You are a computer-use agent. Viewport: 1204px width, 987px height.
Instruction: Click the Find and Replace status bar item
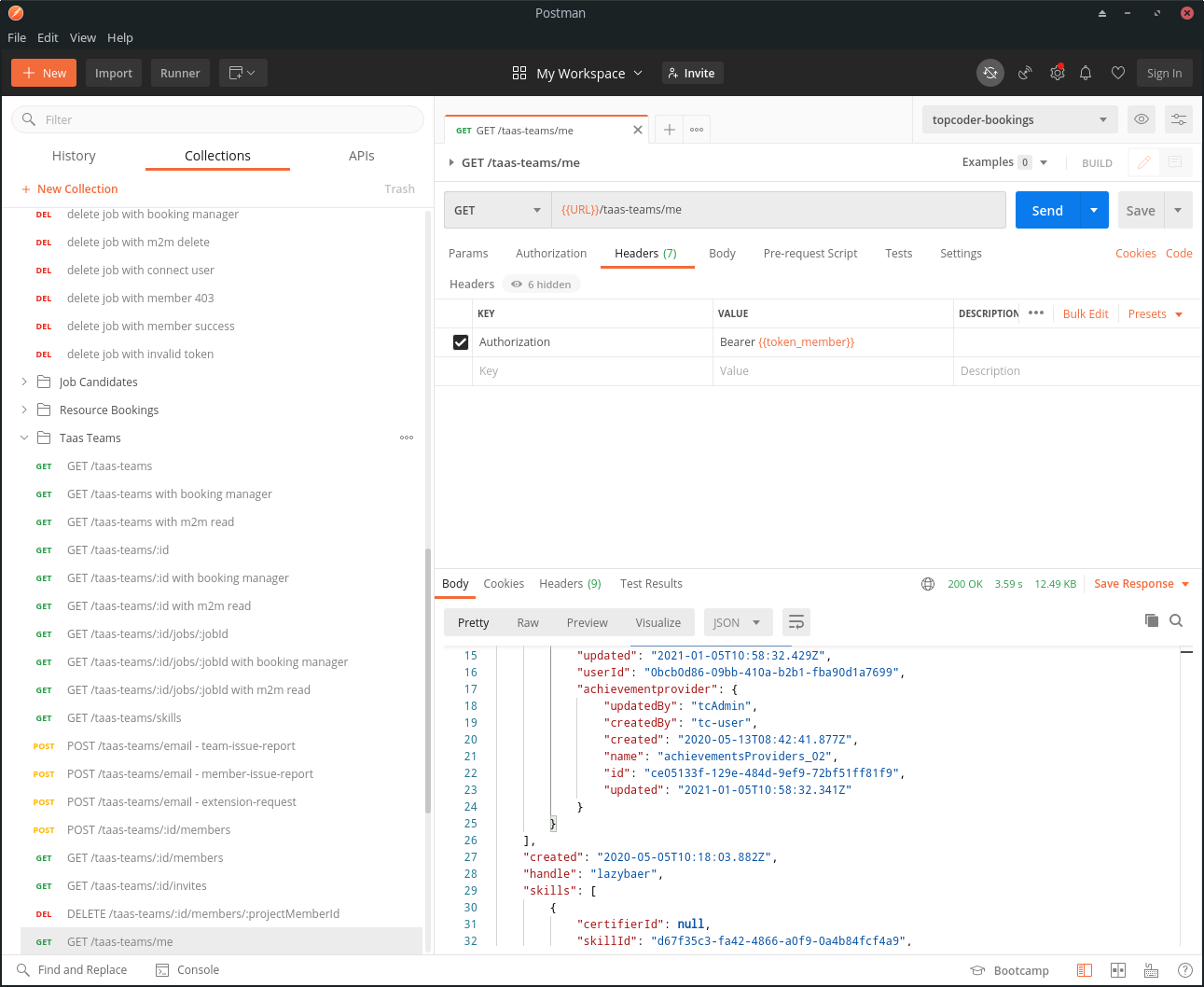[72, 970]
